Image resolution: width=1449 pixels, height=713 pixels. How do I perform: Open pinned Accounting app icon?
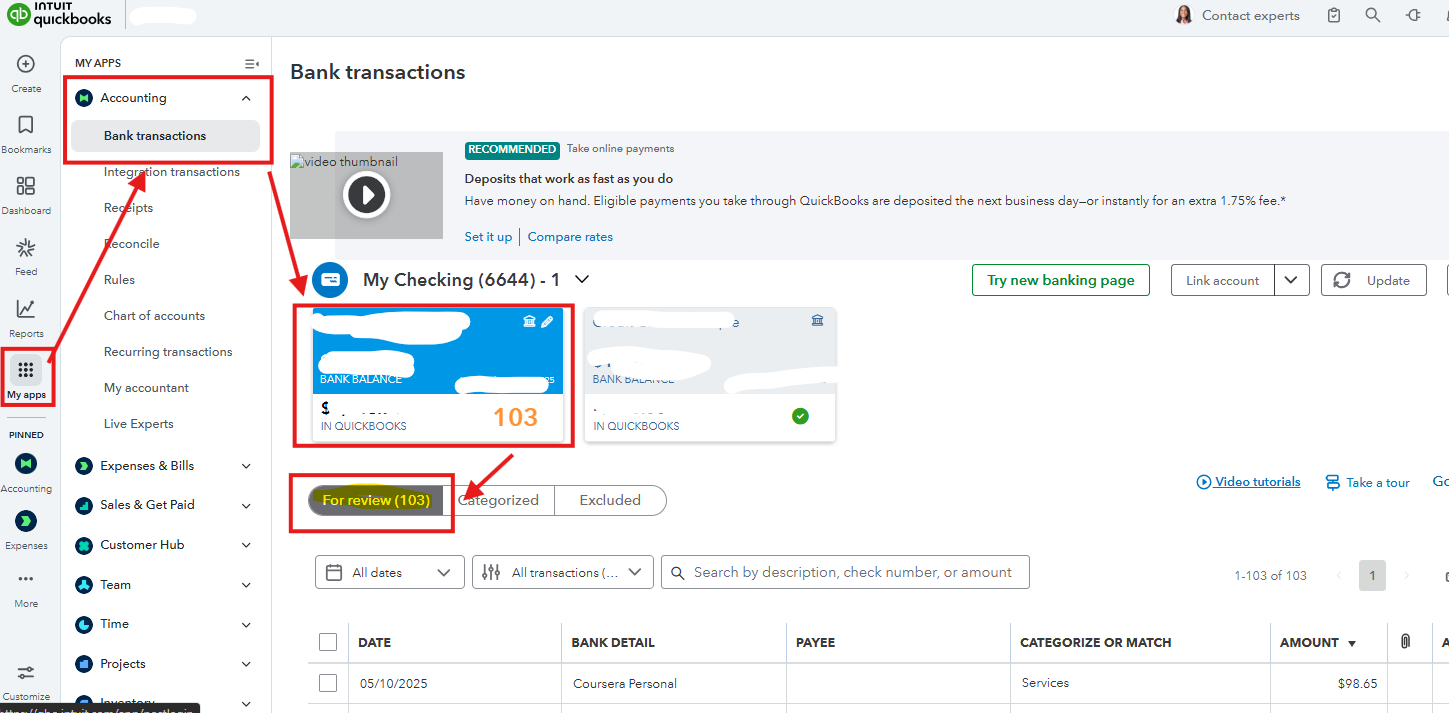tap(26, 464)
